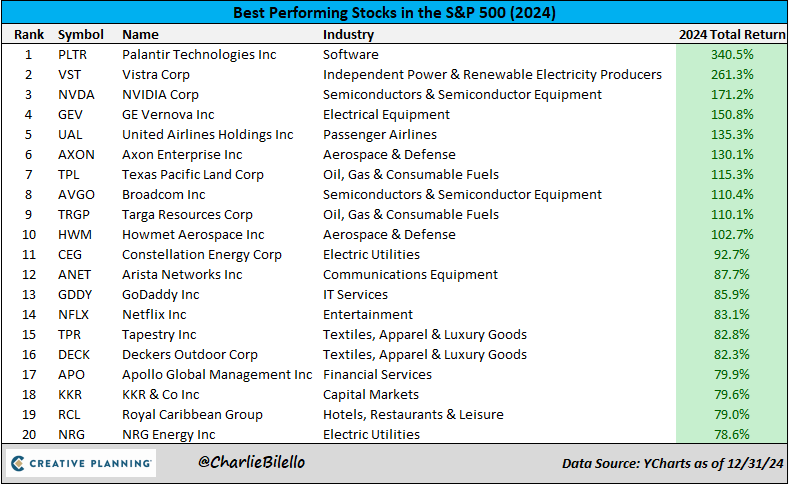Click the @CharlieBilello handle

tap(251, 463)
